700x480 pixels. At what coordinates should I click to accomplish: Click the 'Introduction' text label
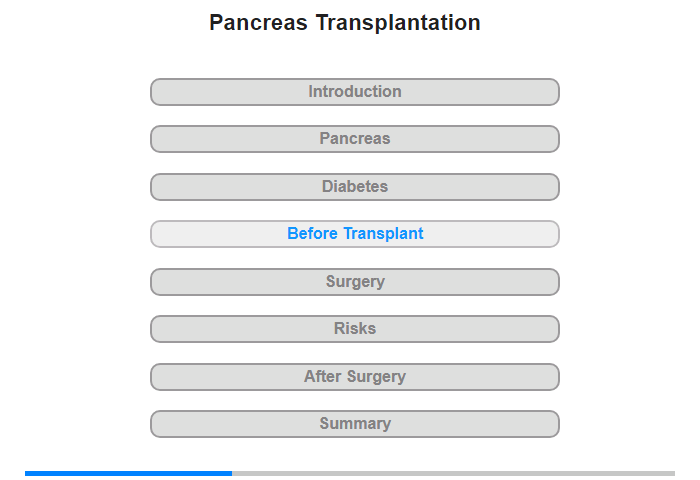(x=355, y=92)
